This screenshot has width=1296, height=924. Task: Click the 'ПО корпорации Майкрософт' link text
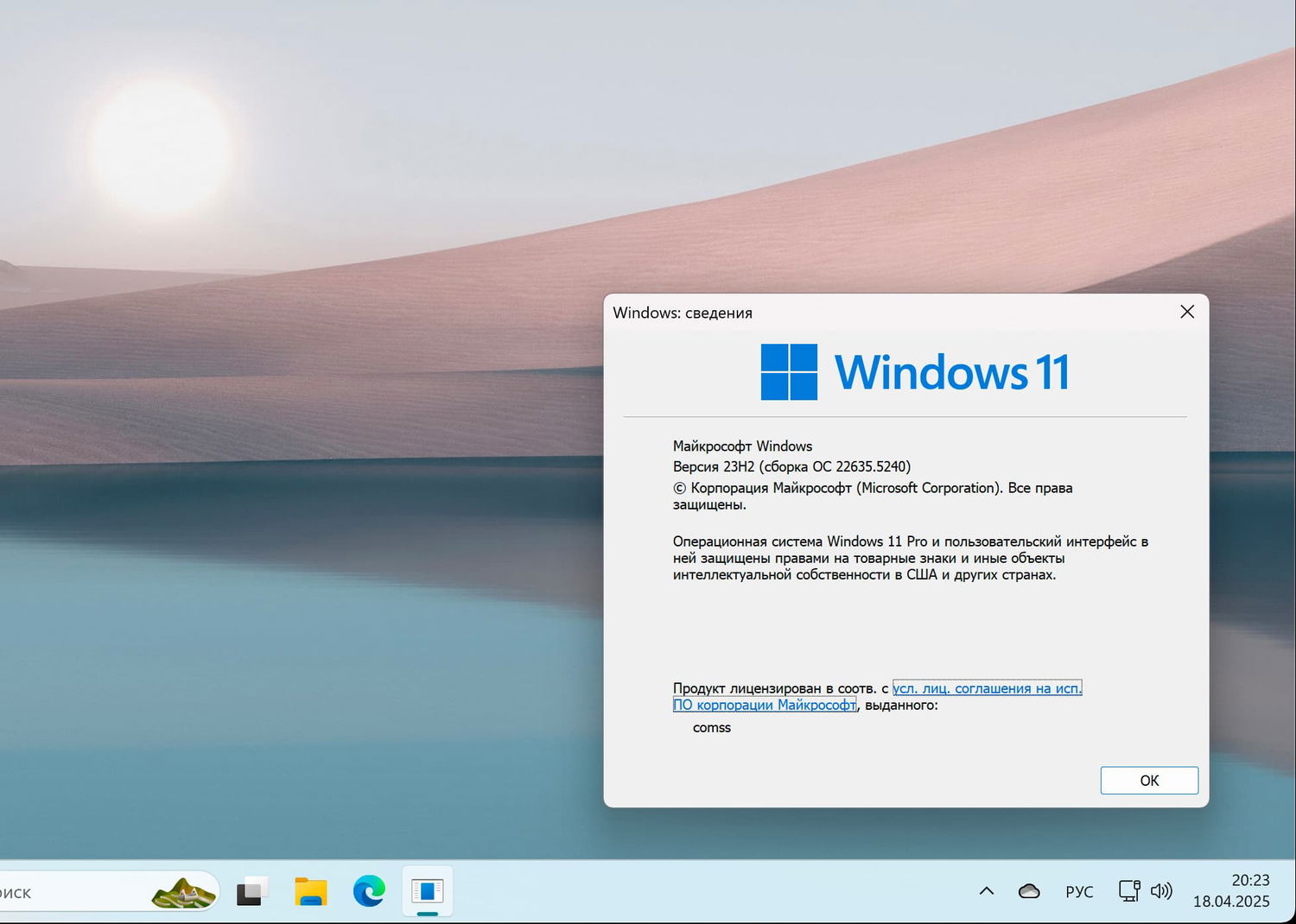[764, 705]
